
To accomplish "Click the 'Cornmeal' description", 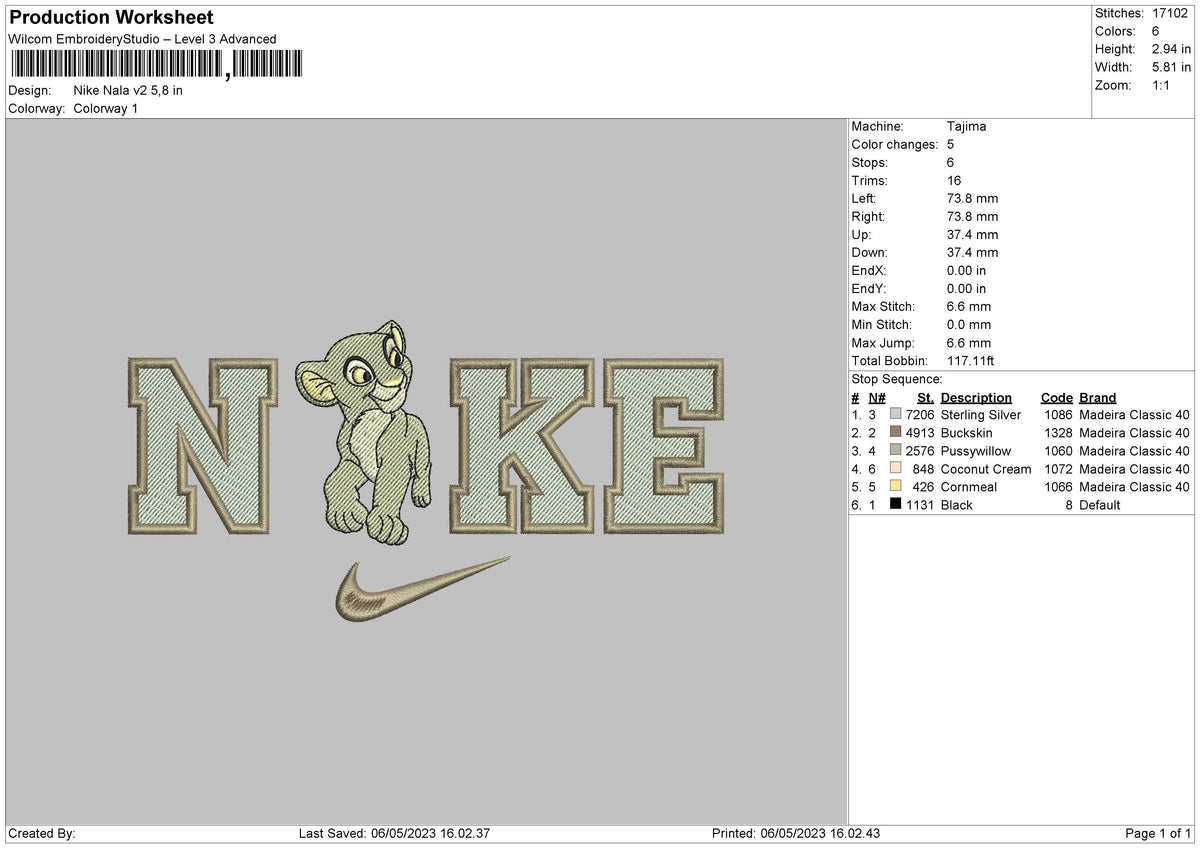I will tap(969, 487).
